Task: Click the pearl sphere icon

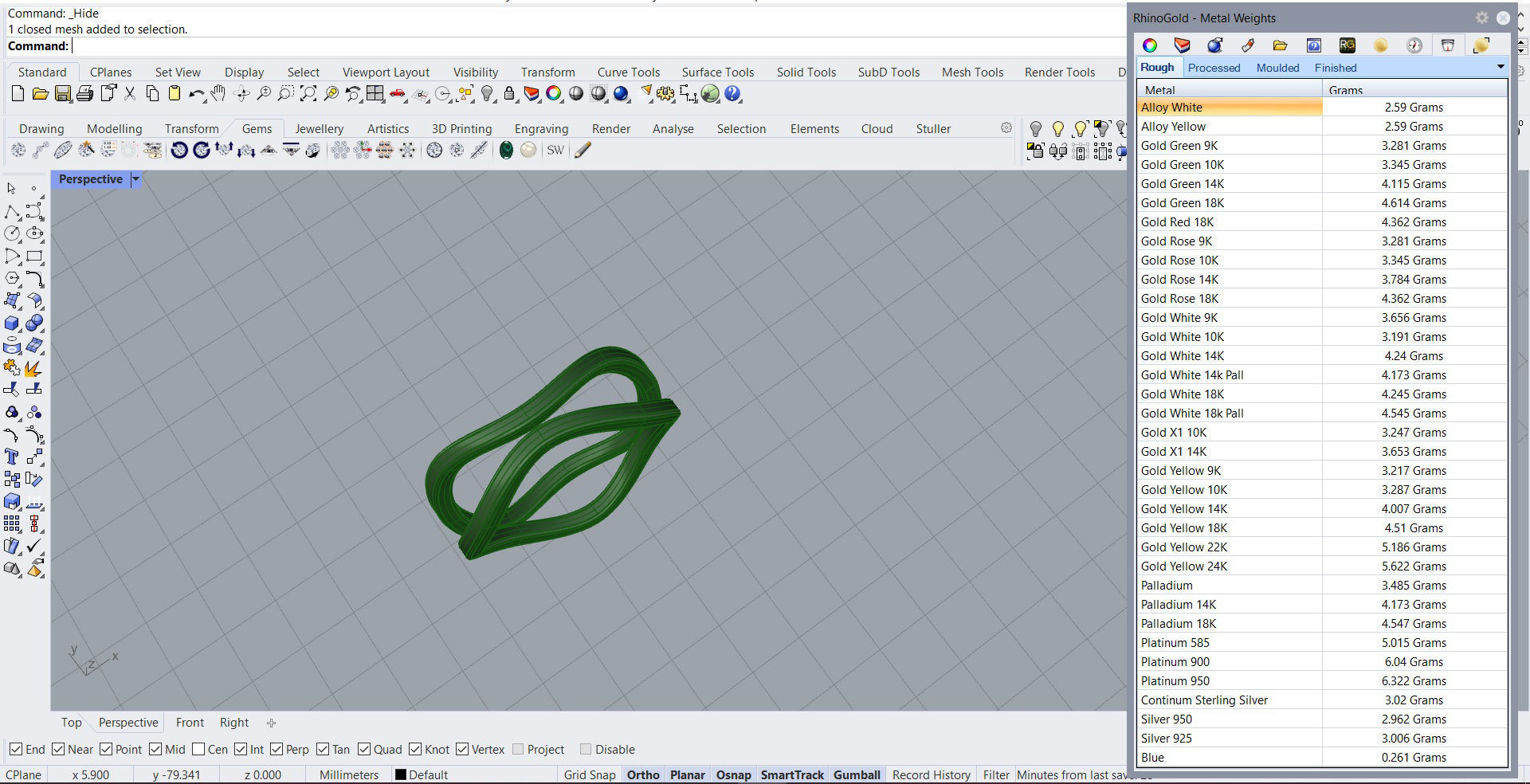Action: (x=528, y=150)
